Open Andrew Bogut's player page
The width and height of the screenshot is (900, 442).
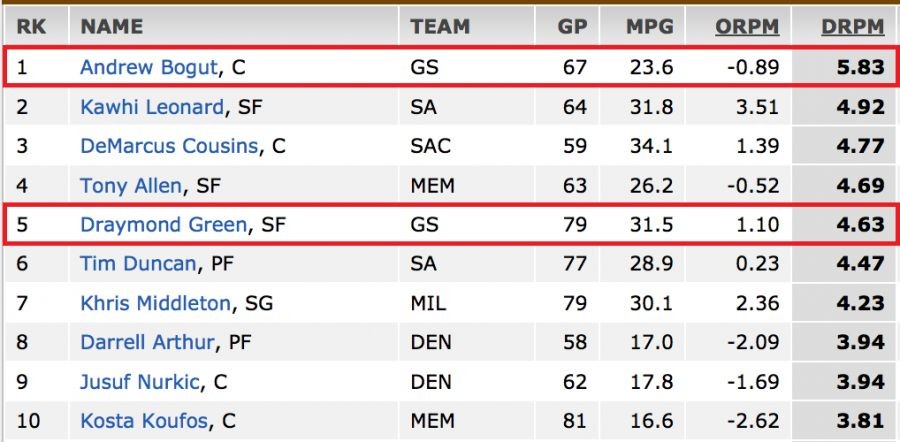pyautogui.click(x=149, y=68)
